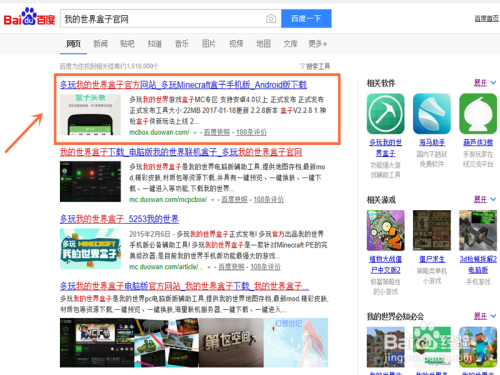Open 108条评价 for mc.duowan.com/mcpcbox/ result

click(269, 199)
